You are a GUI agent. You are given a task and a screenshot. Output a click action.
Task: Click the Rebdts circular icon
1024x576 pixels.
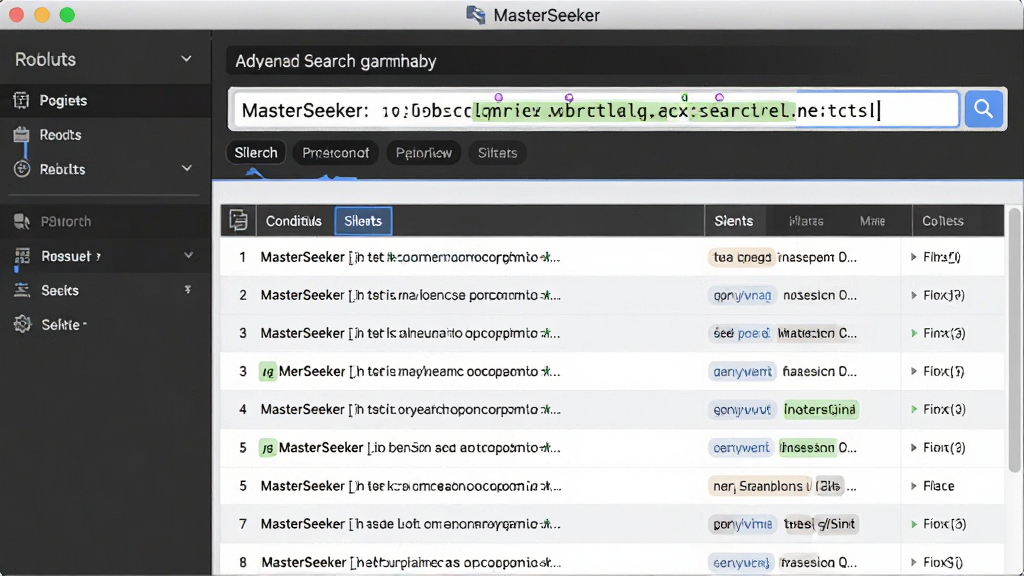(x=22, y=168)
